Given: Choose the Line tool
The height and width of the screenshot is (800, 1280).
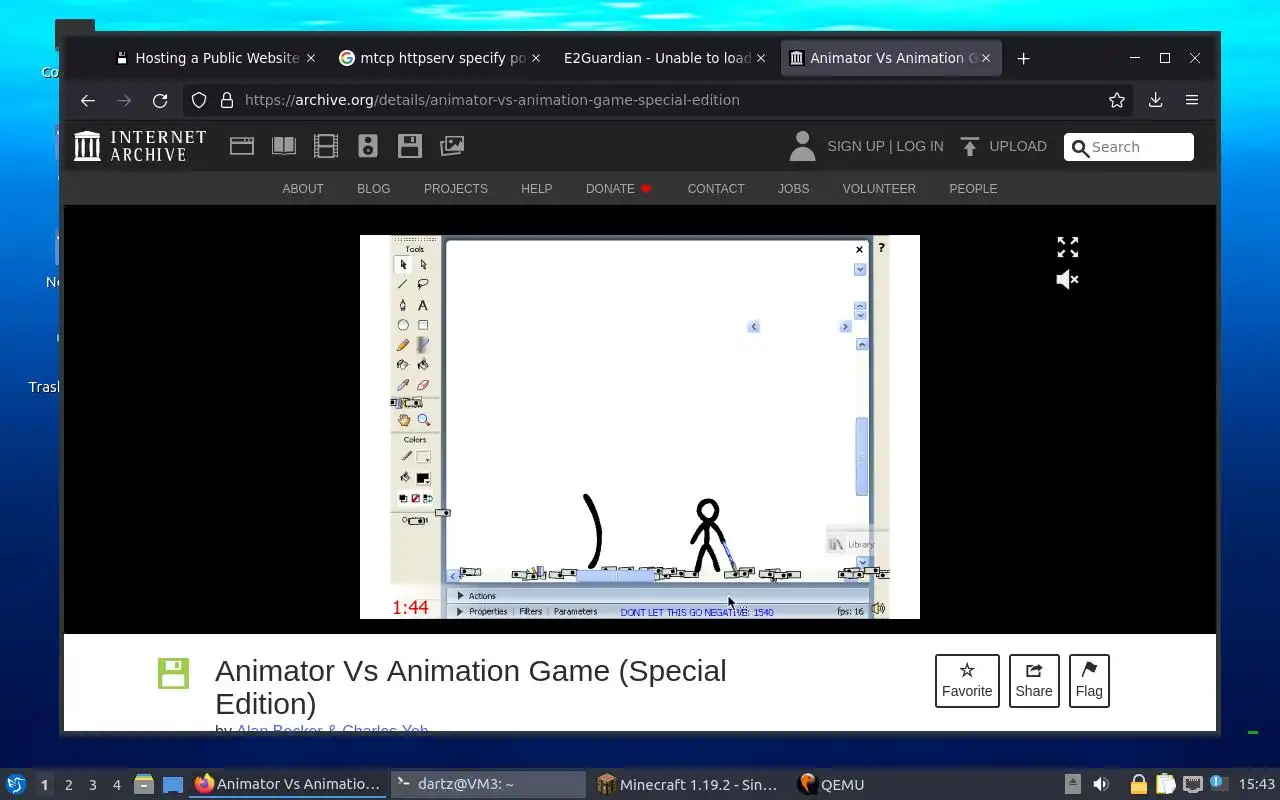Looking at the screenshot, I should 403,284.
